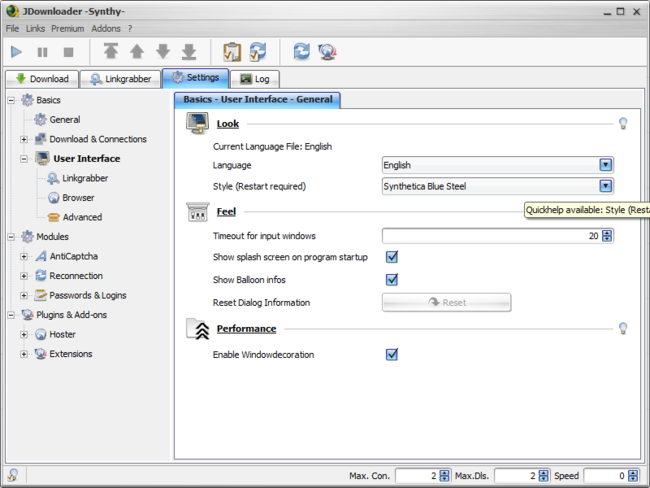Click the Timeout for input windows field
Viewport: 650px width, 488px height.
pyautogui.click(x=492, y=236)
